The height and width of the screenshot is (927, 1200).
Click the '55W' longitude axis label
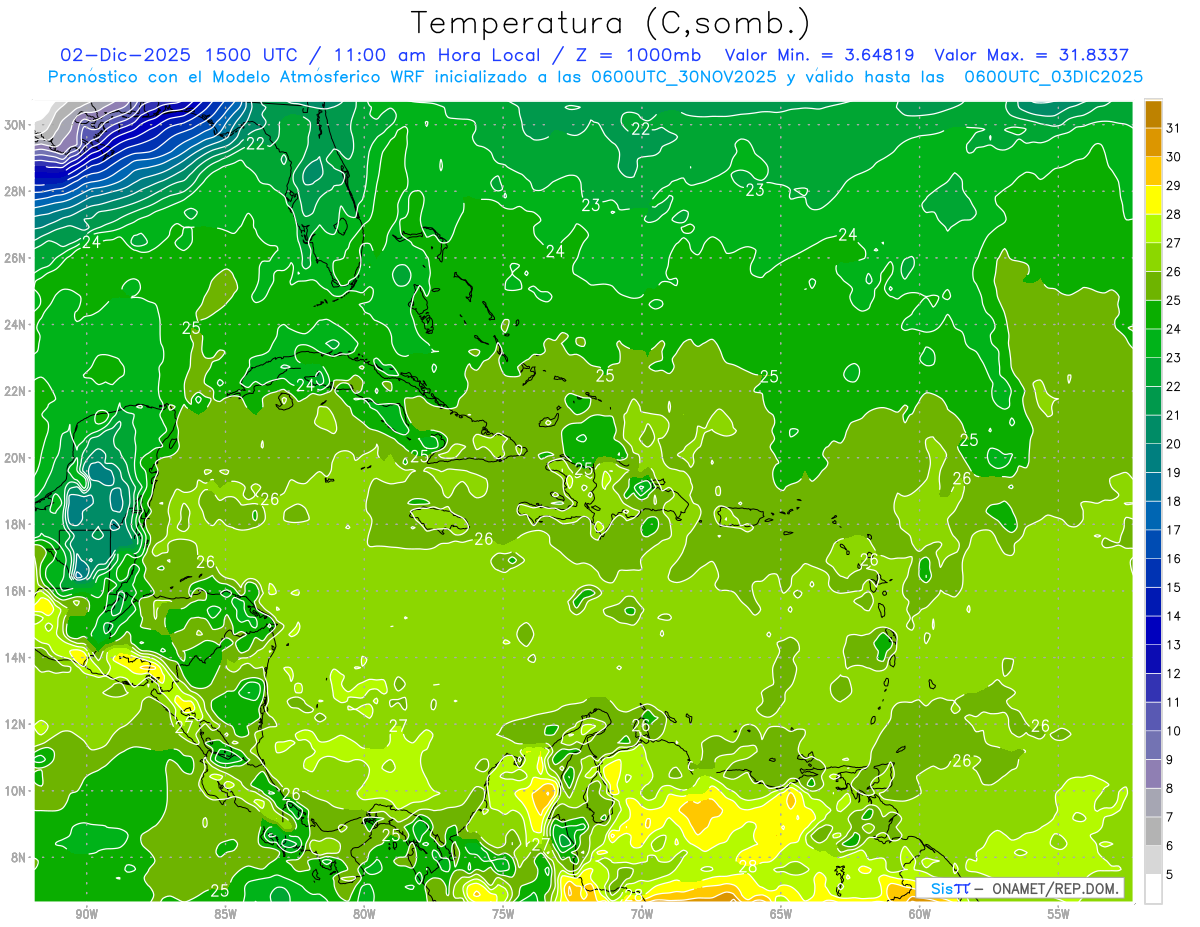[1059, 914]
